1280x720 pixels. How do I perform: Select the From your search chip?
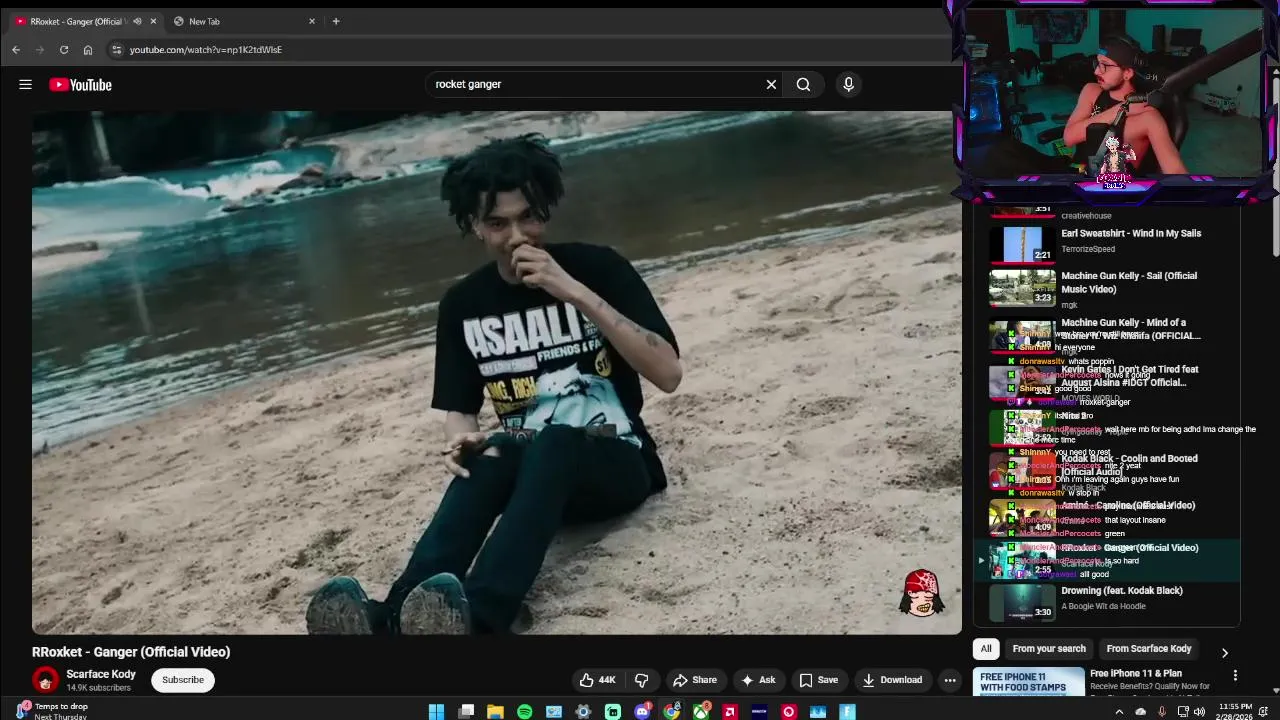[1049, 649]
